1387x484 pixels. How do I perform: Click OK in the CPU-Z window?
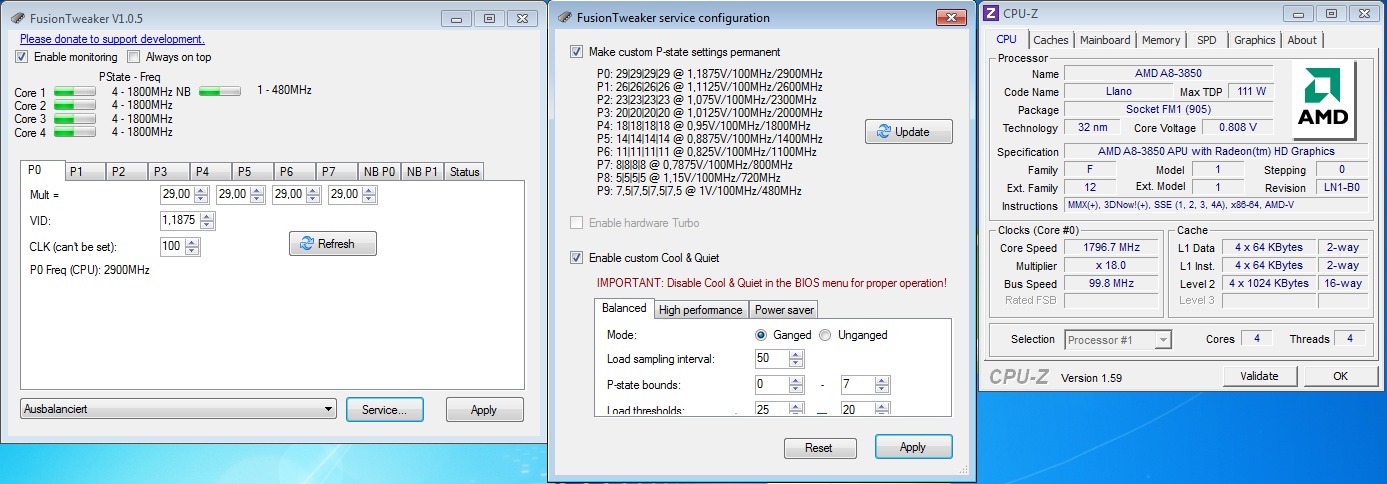[x=1340, y=376]
